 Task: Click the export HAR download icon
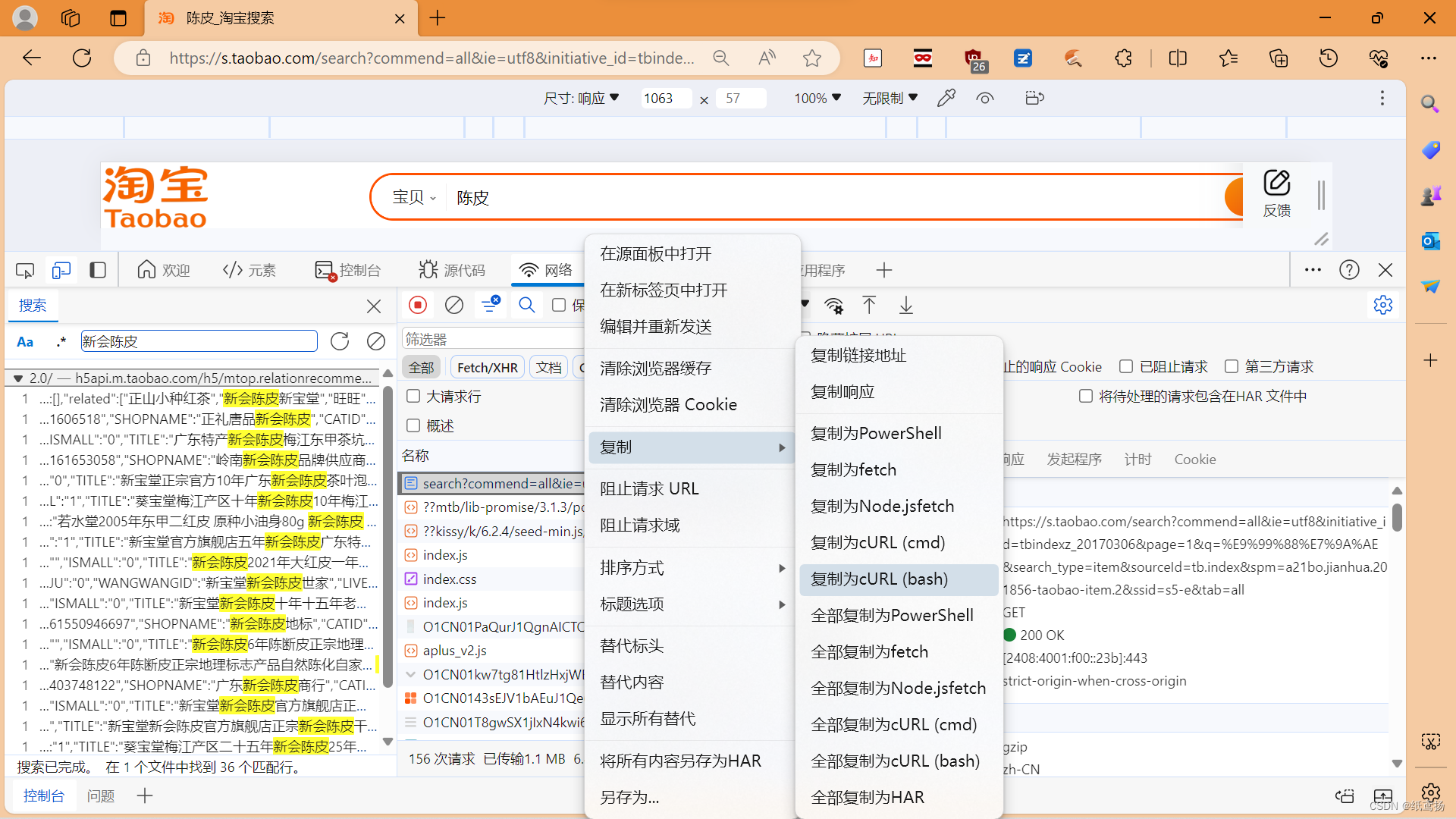(905, 306)
